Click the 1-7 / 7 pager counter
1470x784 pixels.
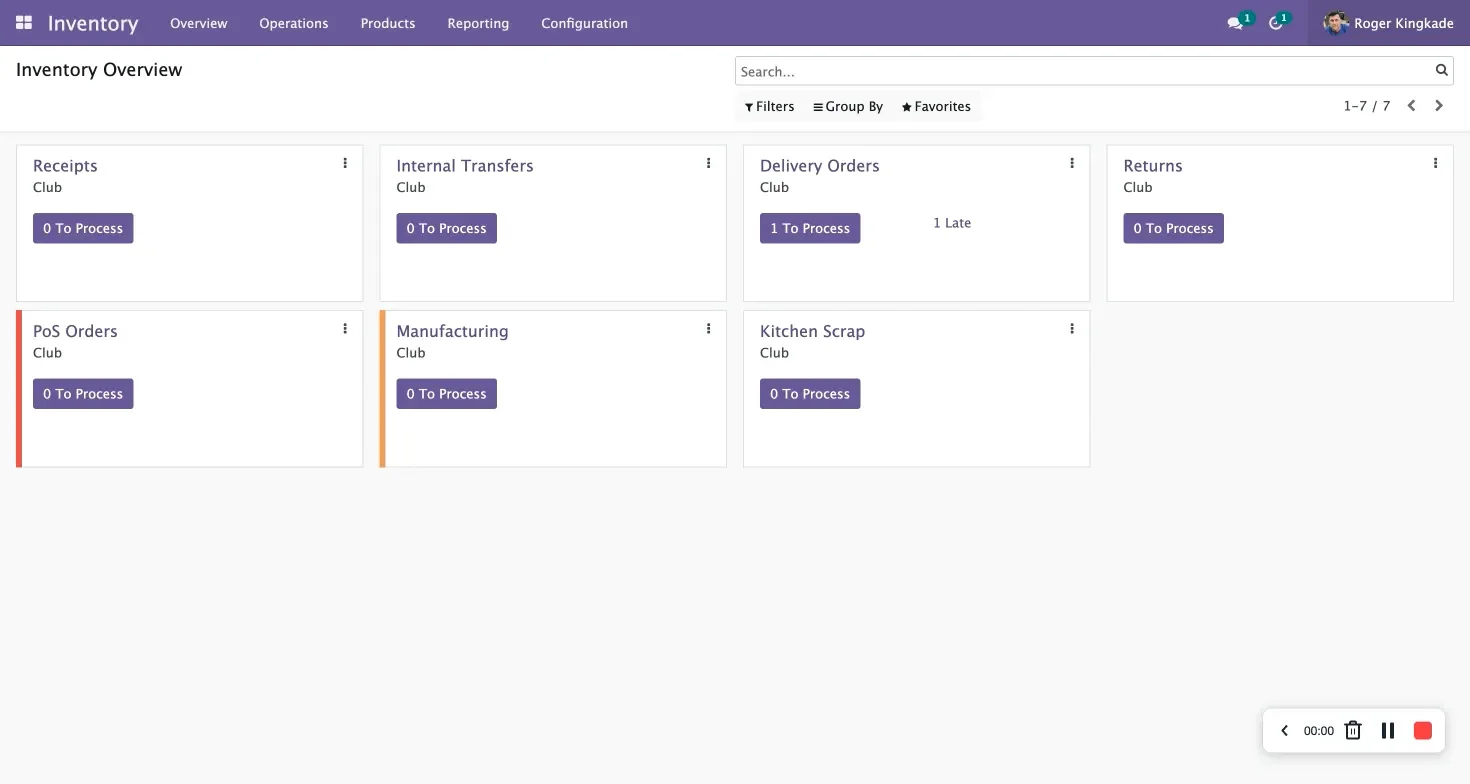(x=1367, y=106)
